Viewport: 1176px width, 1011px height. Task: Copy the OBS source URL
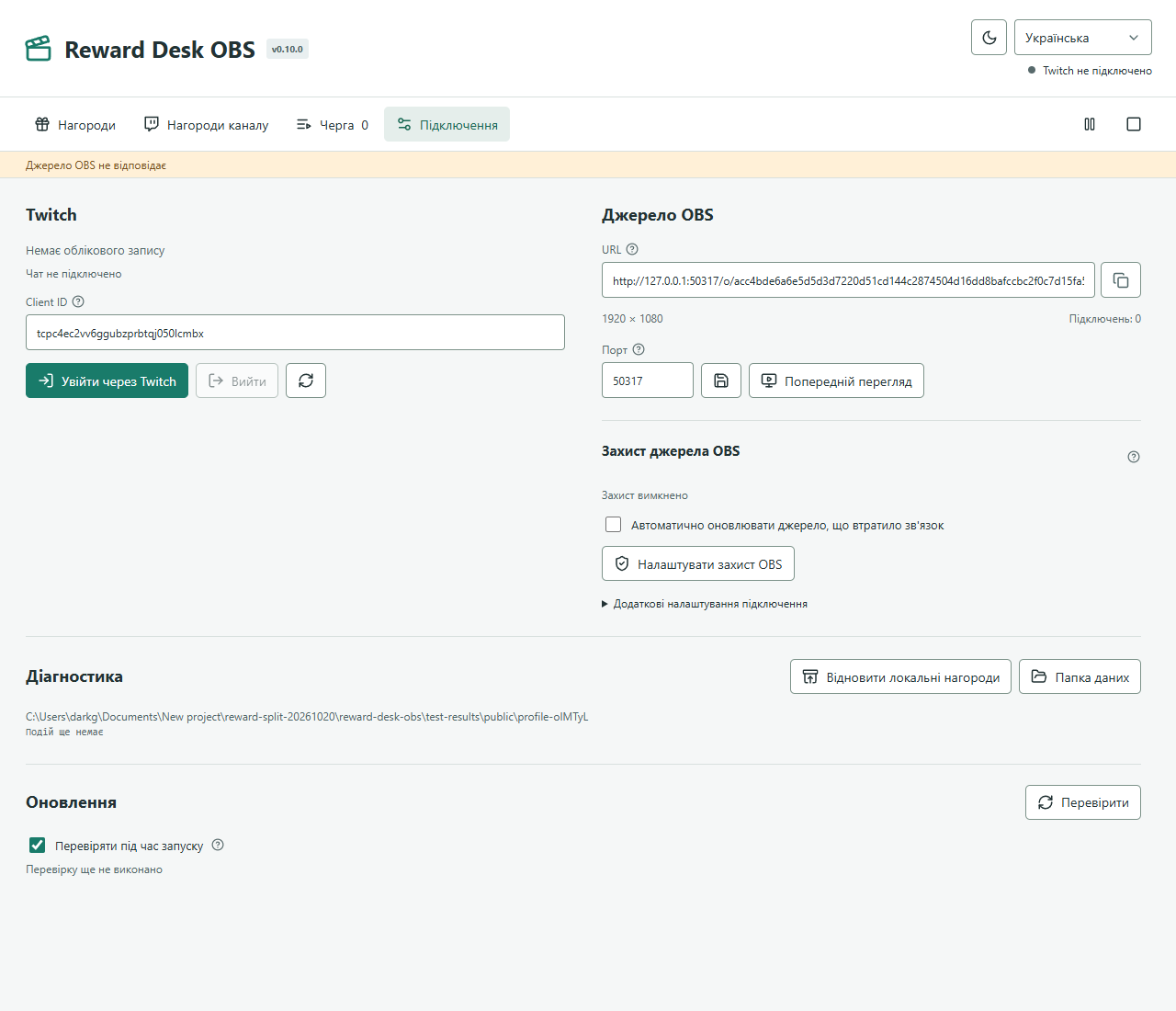pyautogui.click(x=1121, y=280)
